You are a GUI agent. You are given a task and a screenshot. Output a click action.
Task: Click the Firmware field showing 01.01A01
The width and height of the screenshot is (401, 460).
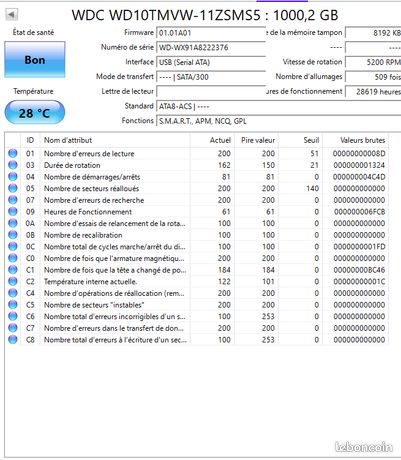(x=211, y=33)
